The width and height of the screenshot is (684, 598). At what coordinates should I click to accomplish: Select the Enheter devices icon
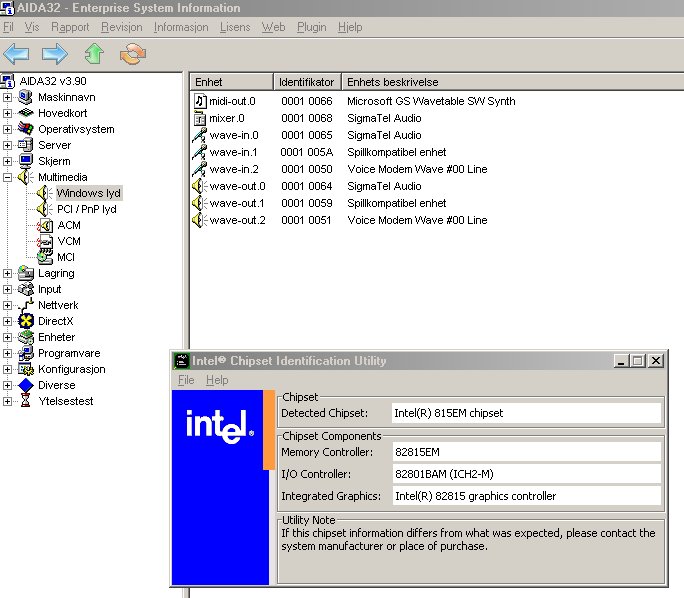[26, 337]
